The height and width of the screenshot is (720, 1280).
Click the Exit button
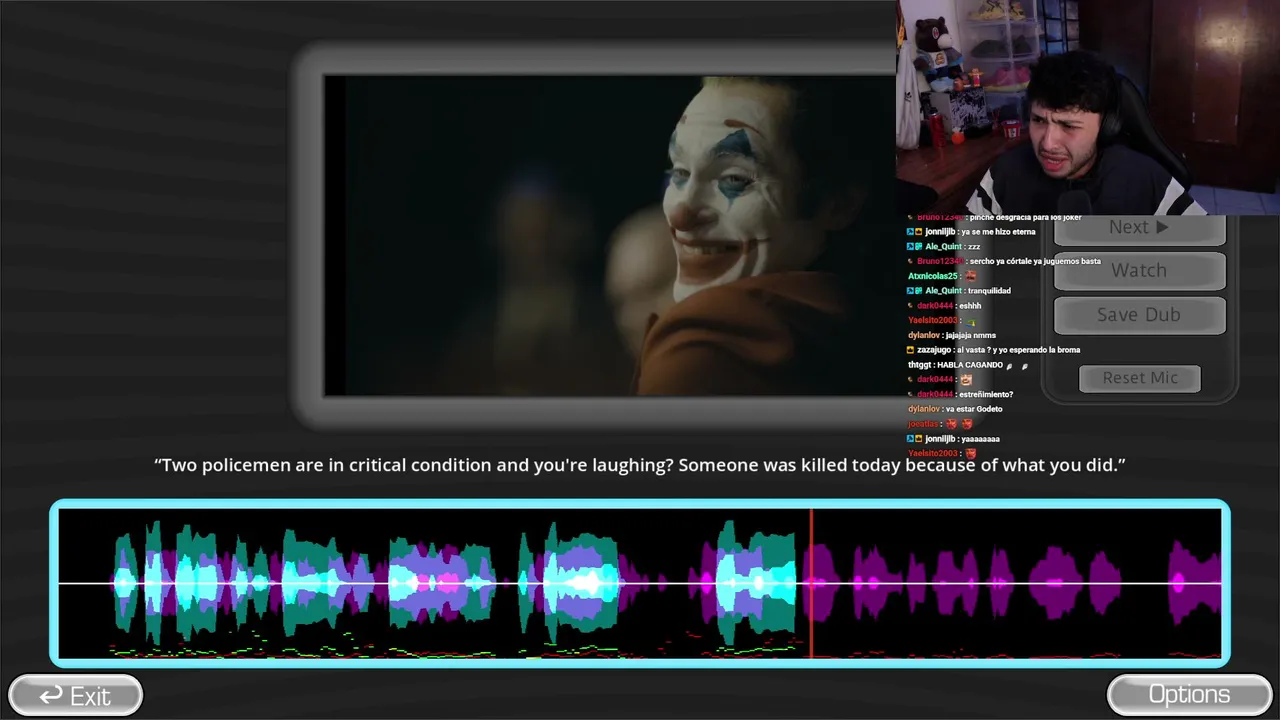click(75, 695)
